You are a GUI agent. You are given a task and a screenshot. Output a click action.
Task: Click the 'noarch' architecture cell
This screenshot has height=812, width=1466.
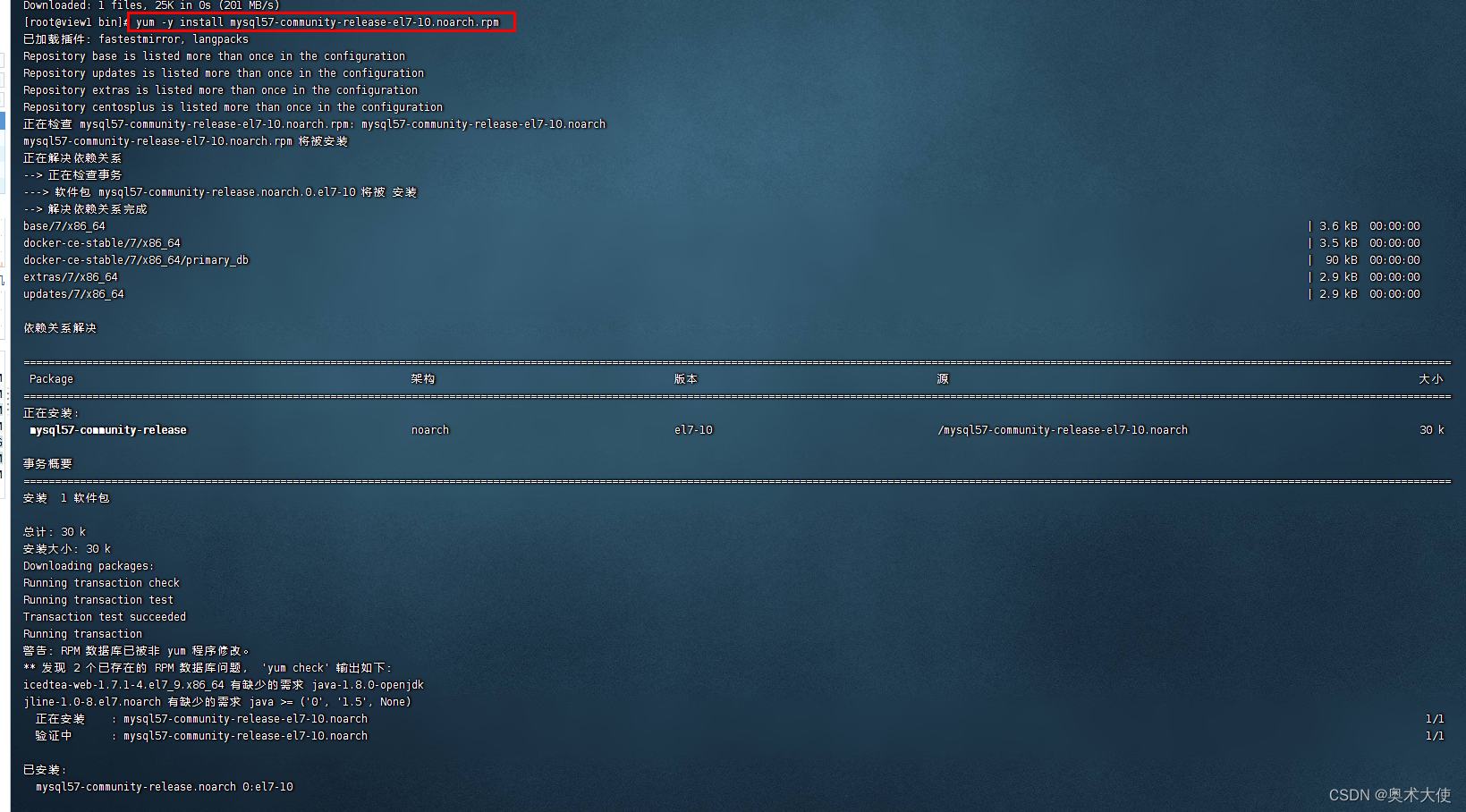click(430, 430)
